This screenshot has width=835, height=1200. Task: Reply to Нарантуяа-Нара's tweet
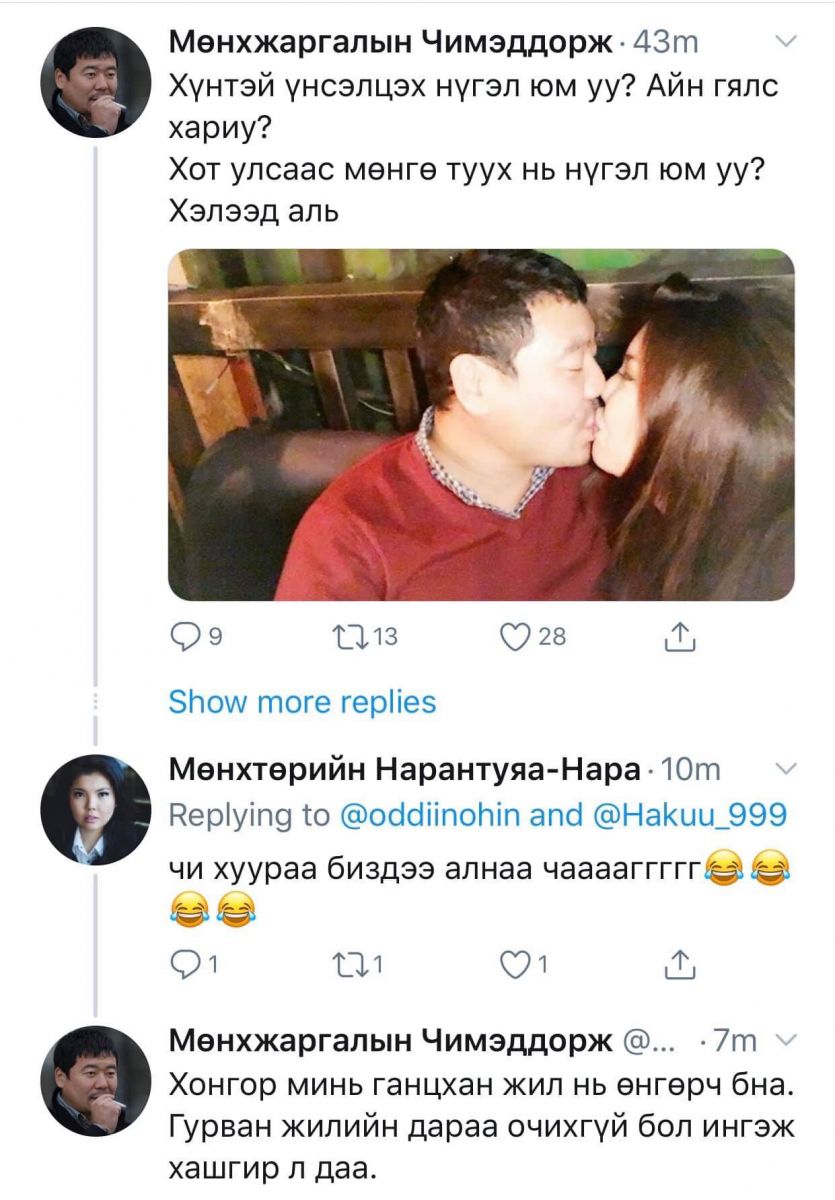187,965
